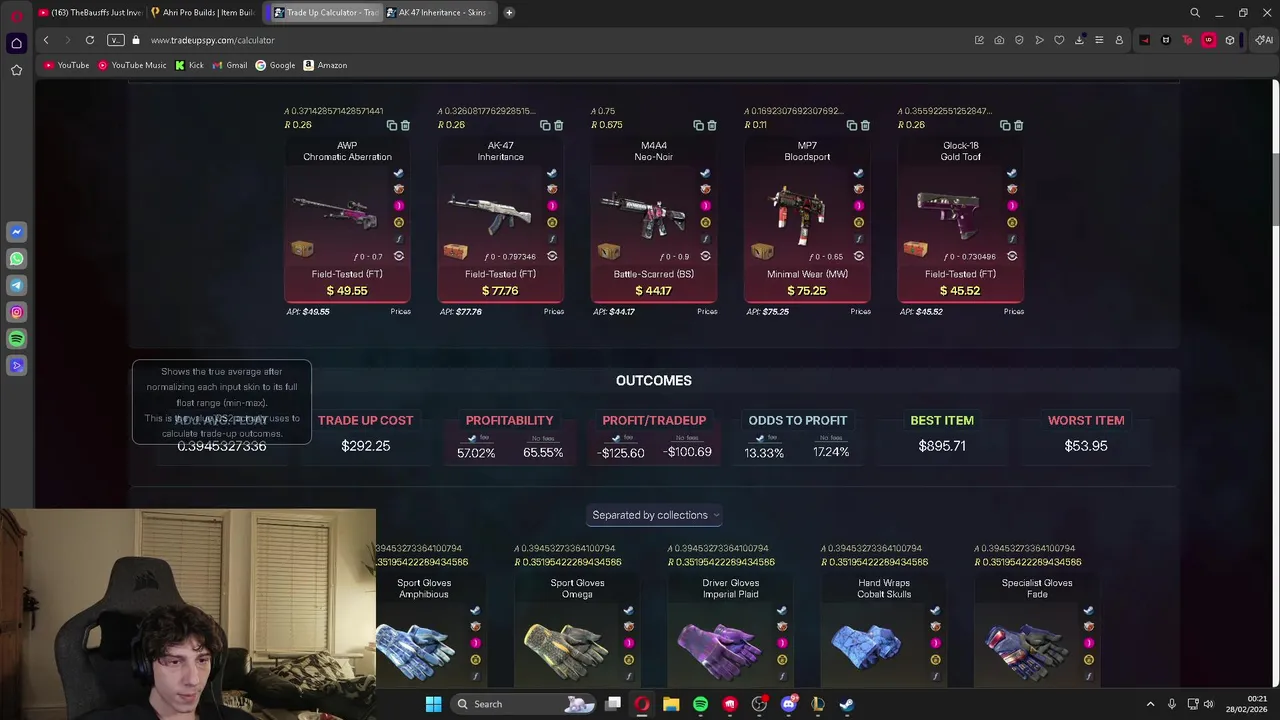Click the AK-47 Inheritance weapon image
This screenshot has width=1280, height=720.
(x=491, y=213)
